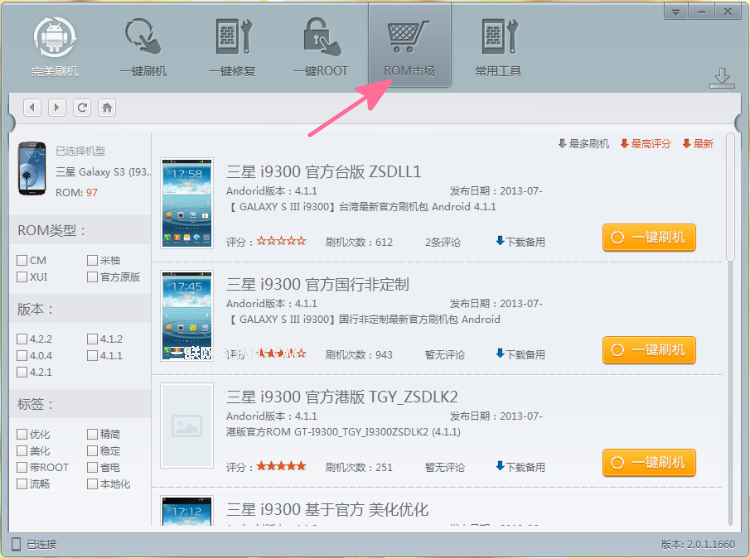Click the 官方港版 placeholder image thumbnail

coord(187,426)
